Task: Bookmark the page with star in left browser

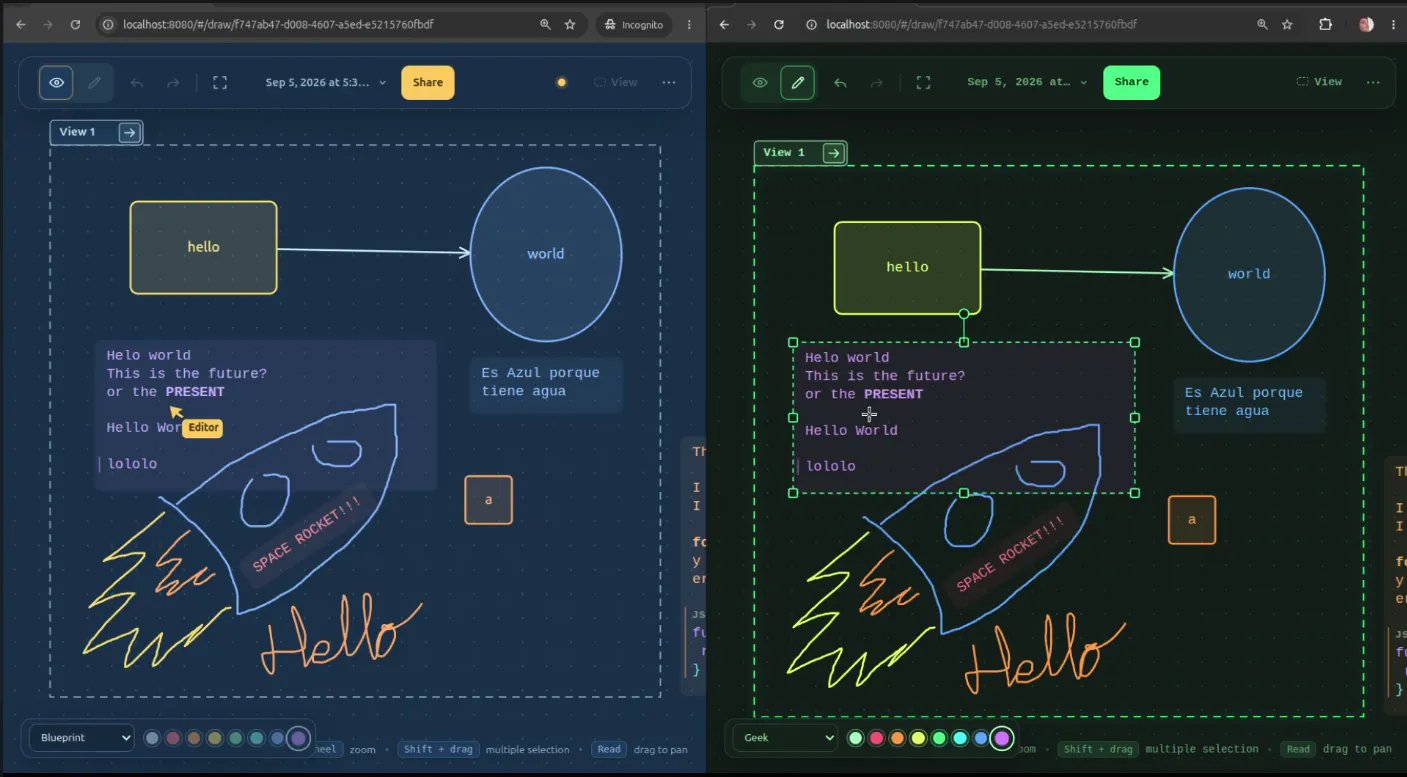Action: tap(570, 24)
